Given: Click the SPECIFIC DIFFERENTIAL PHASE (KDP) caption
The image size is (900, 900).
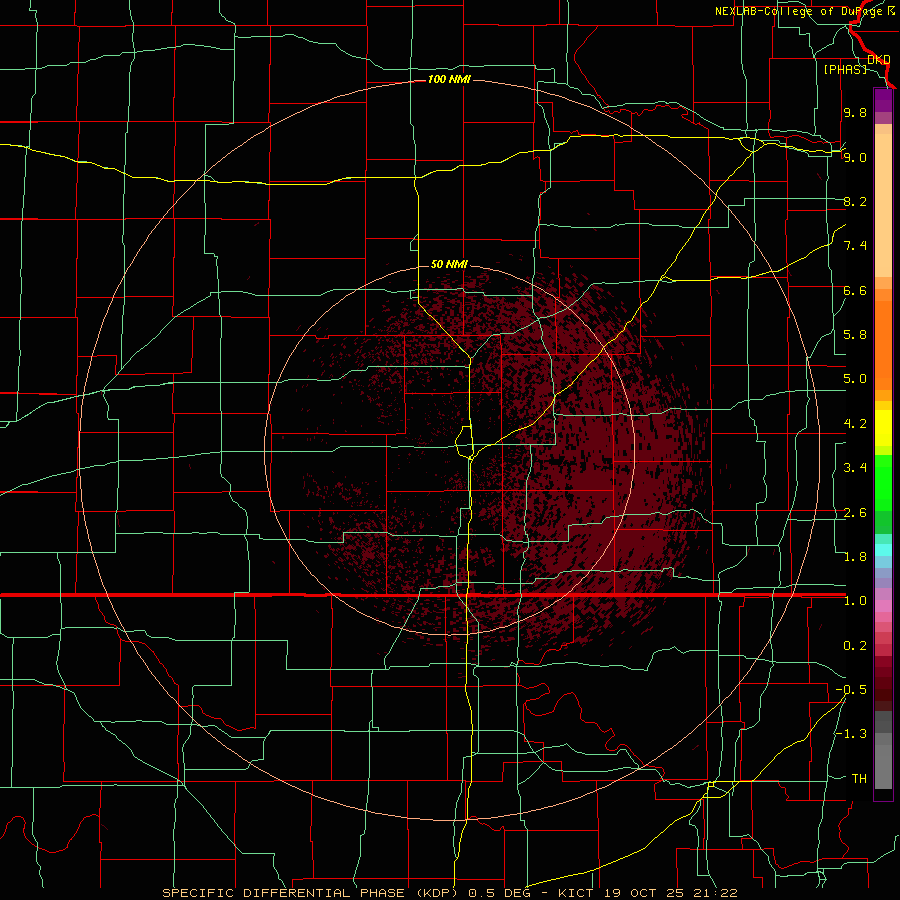Looking at the screenshot, I should [x=310, y=893].
